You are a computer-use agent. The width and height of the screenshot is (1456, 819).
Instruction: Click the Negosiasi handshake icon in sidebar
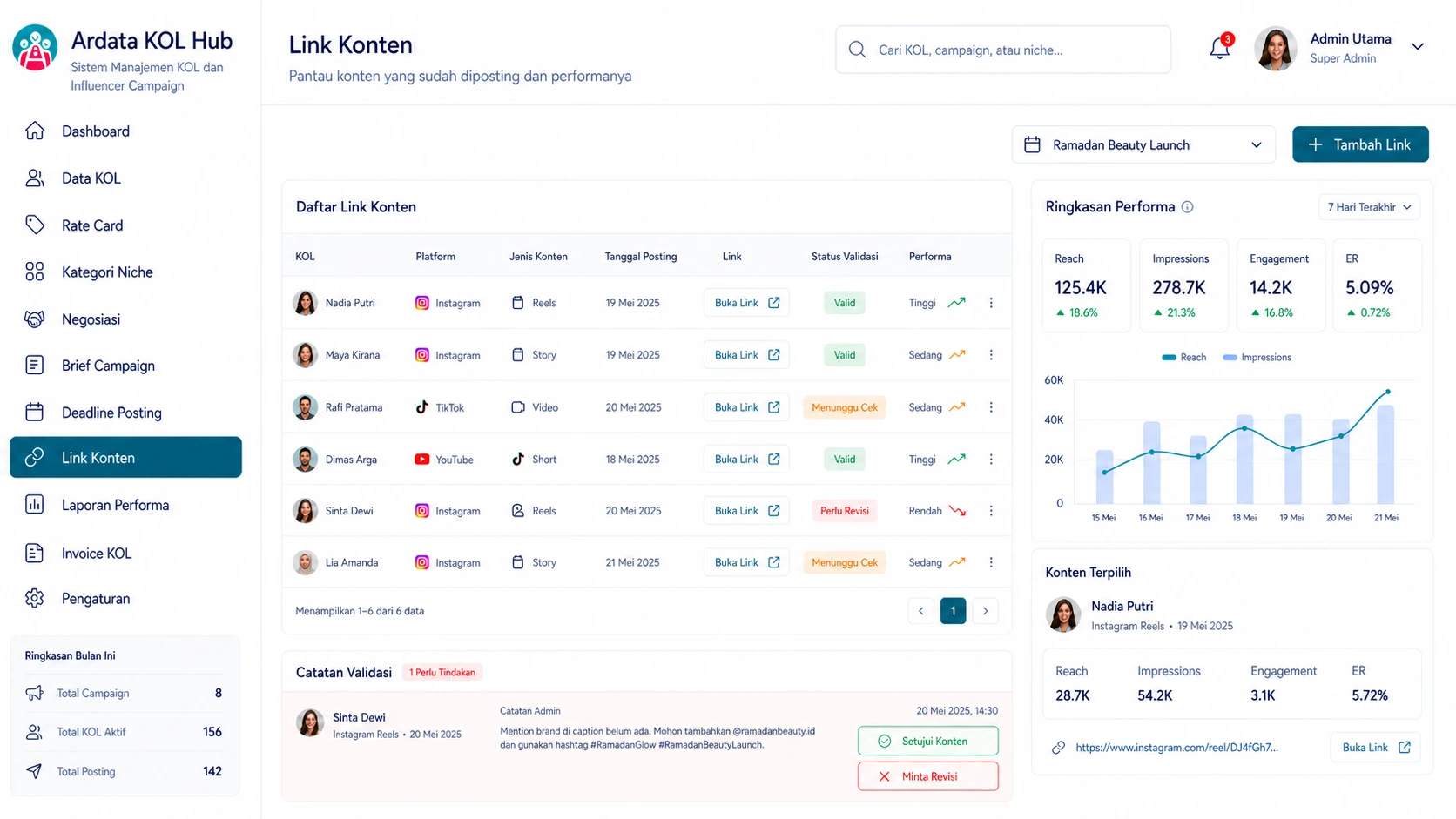35,319
